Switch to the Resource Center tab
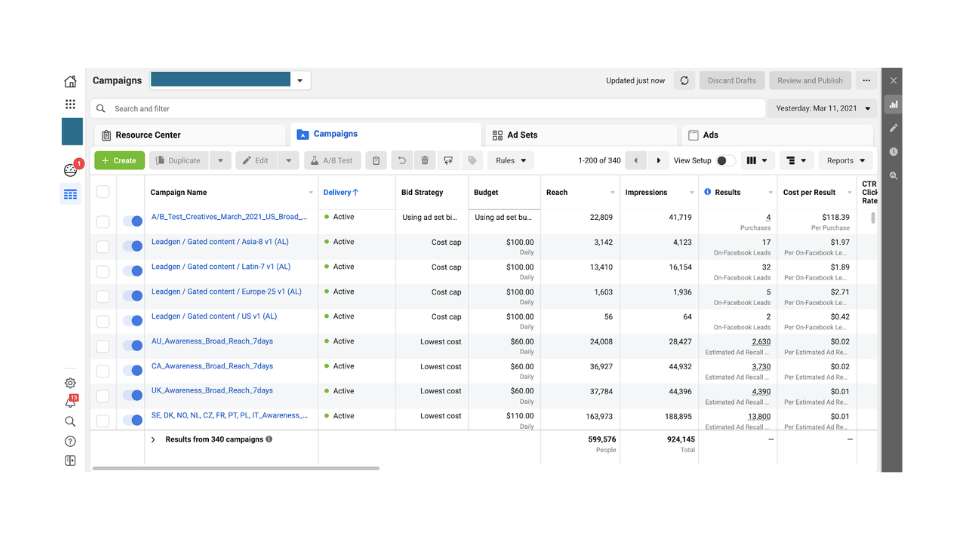The height and width of the screenshot is (540, 960). click(x=189, y=135)
